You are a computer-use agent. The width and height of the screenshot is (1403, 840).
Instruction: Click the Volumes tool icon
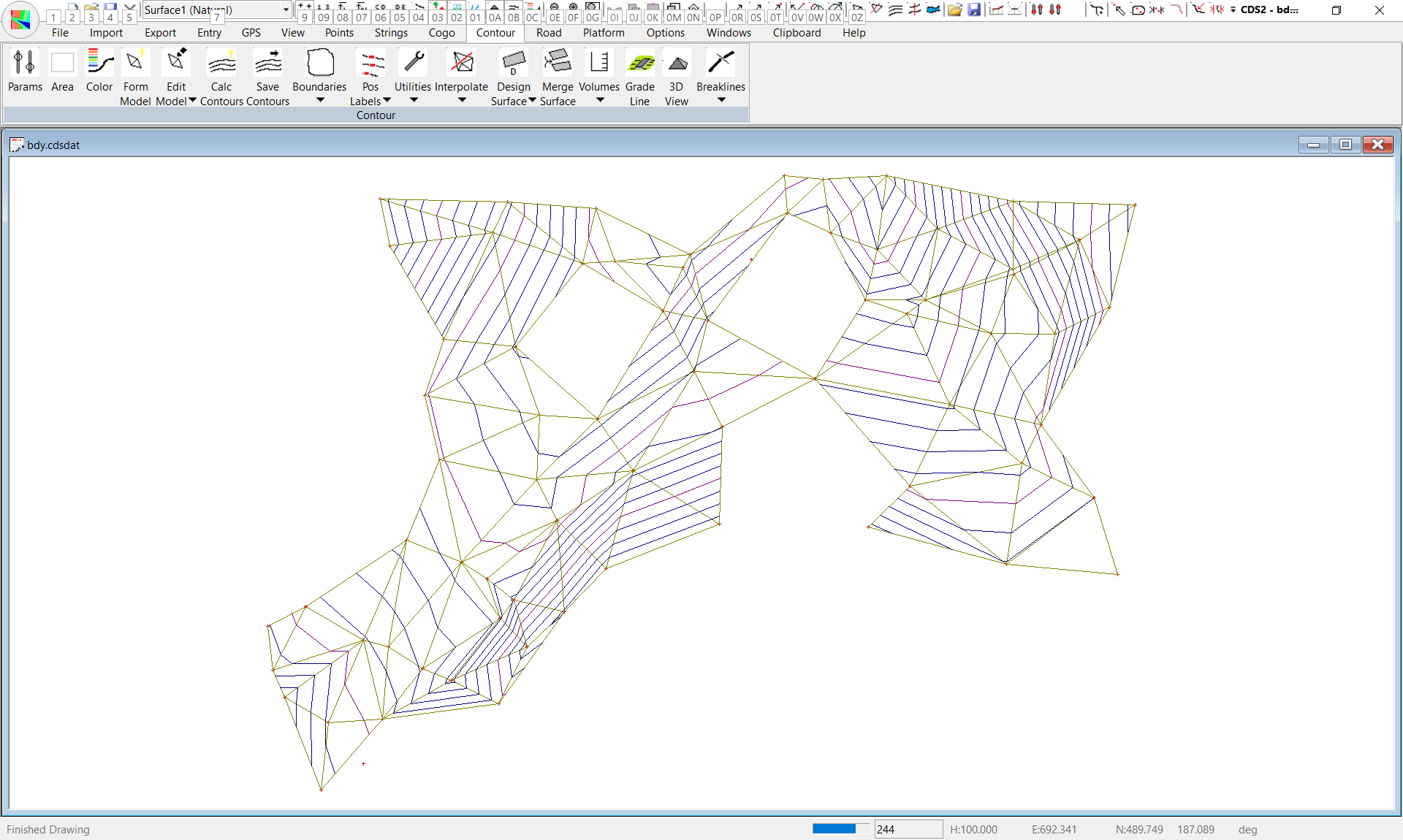(x=599, y=64)
